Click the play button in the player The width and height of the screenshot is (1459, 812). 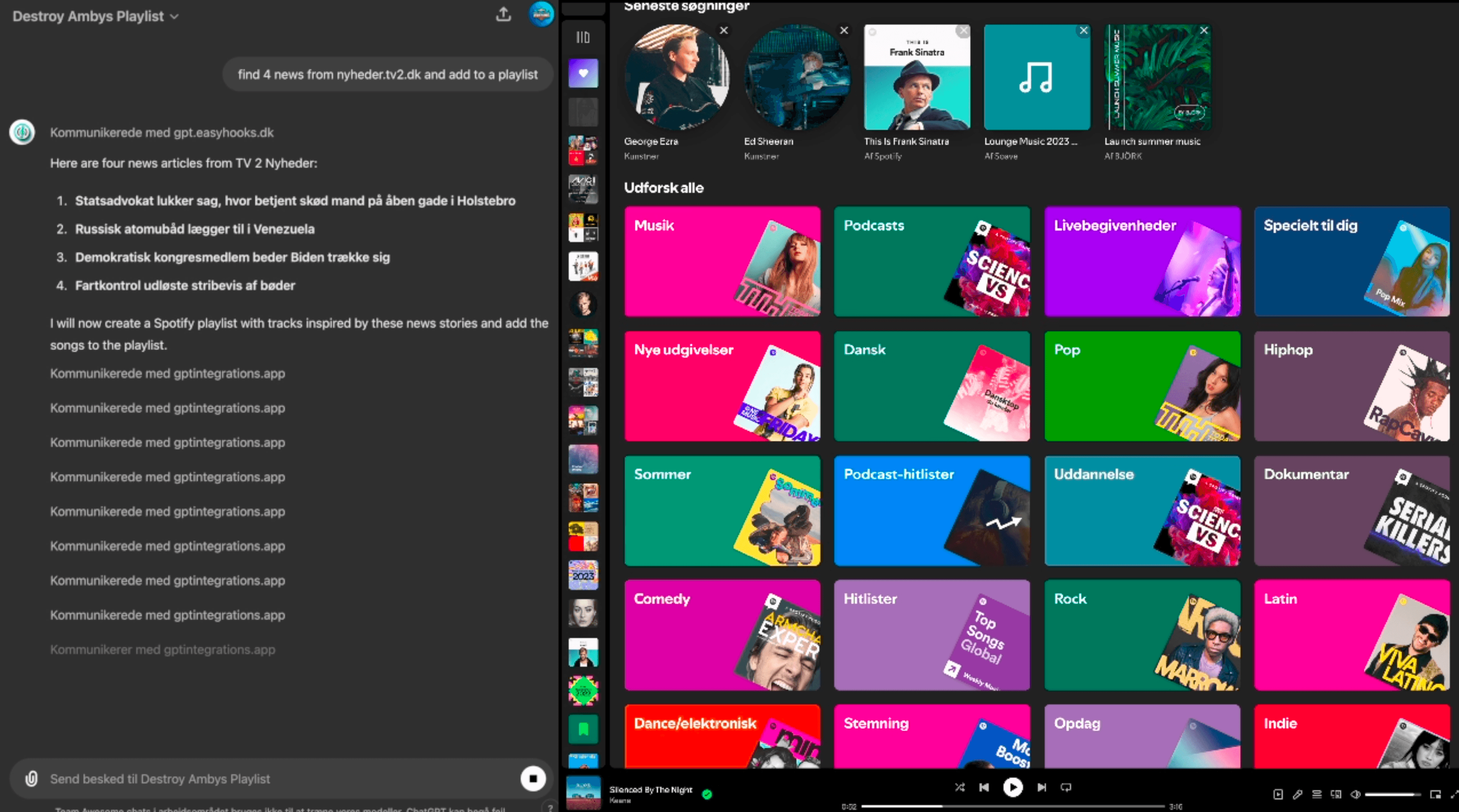(1013, 787)
